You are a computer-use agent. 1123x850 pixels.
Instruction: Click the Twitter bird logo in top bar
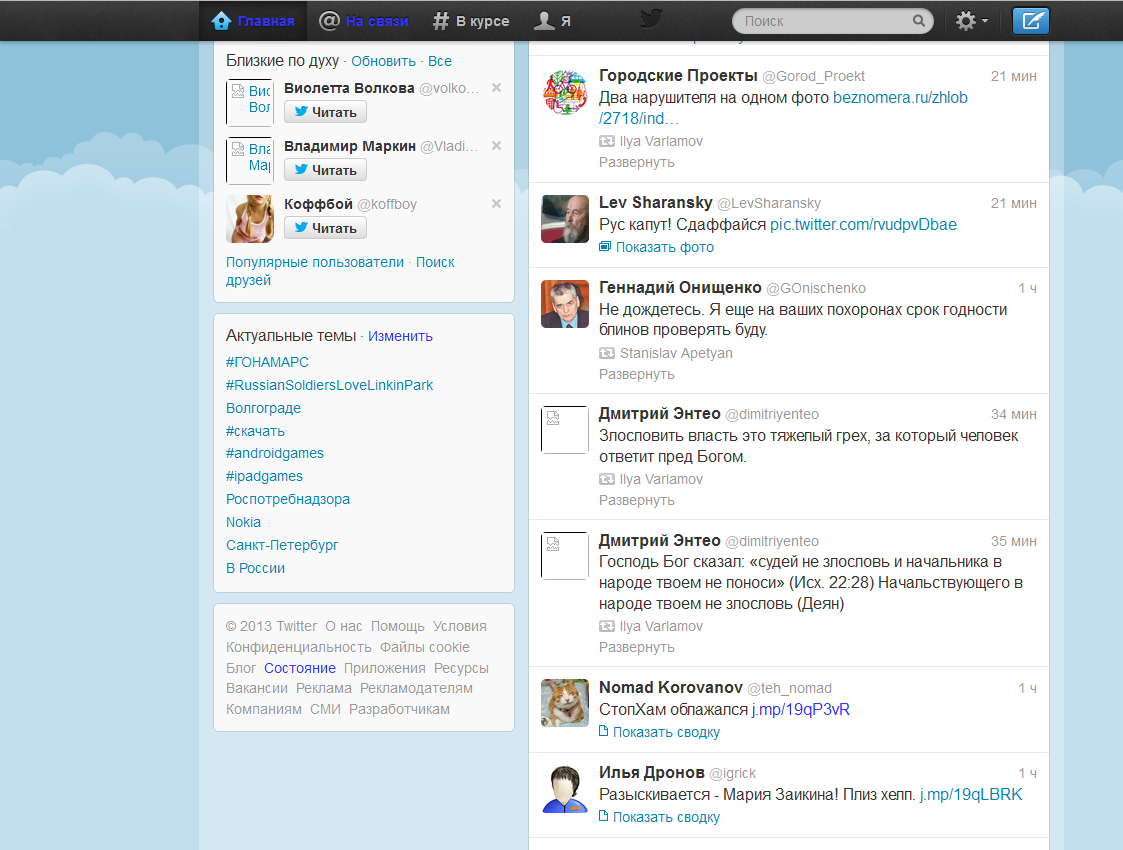click(x=651, y=19)
